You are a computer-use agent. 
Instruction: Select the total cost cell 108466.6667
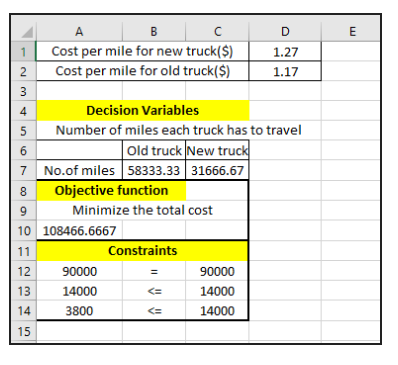pos(79,231)
